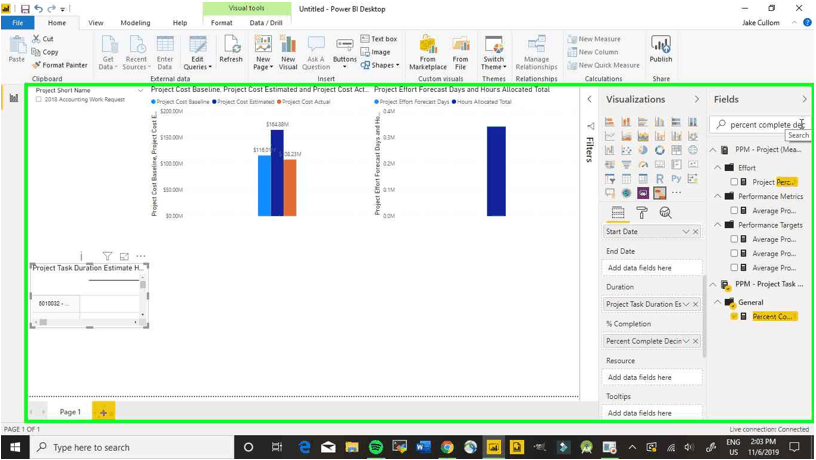Image resolution: width=816 pixels, height=460 pixels.
Task: Tick the 2018 Accounting Work Request checkbox
Action: [39, 99]
